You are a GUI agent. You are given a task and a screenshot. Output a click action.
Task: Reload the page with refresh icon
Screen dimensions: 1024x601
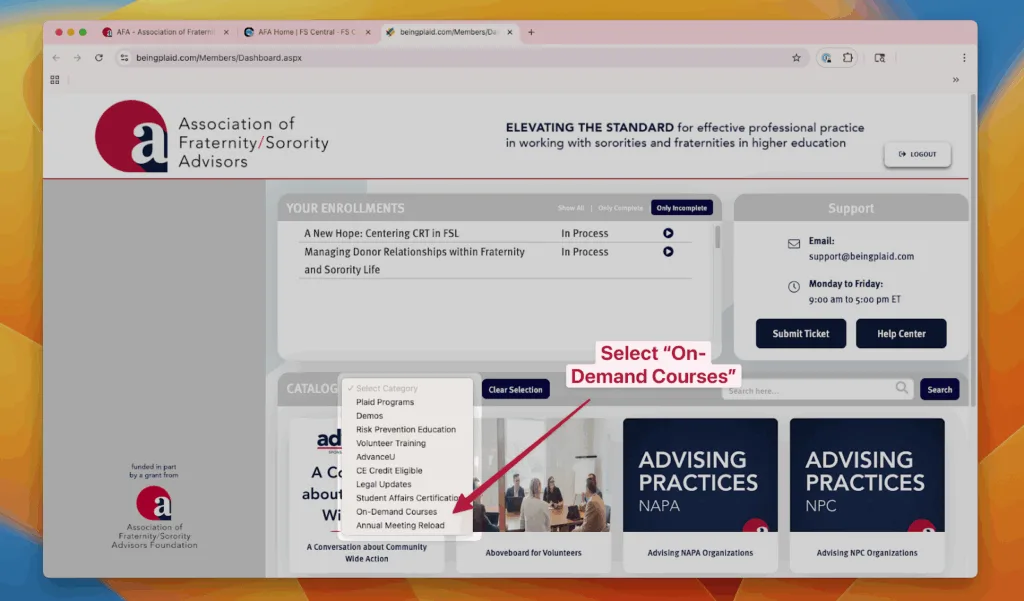99,57
